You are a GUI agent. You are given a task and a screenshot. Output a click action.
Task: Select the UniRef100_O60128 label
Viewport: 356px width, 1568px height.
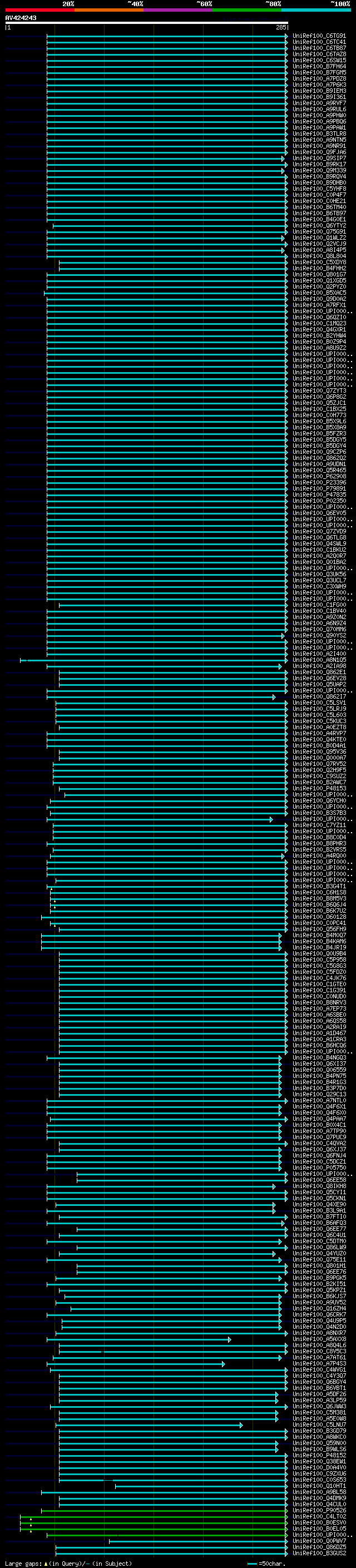[x=319, y=917]
